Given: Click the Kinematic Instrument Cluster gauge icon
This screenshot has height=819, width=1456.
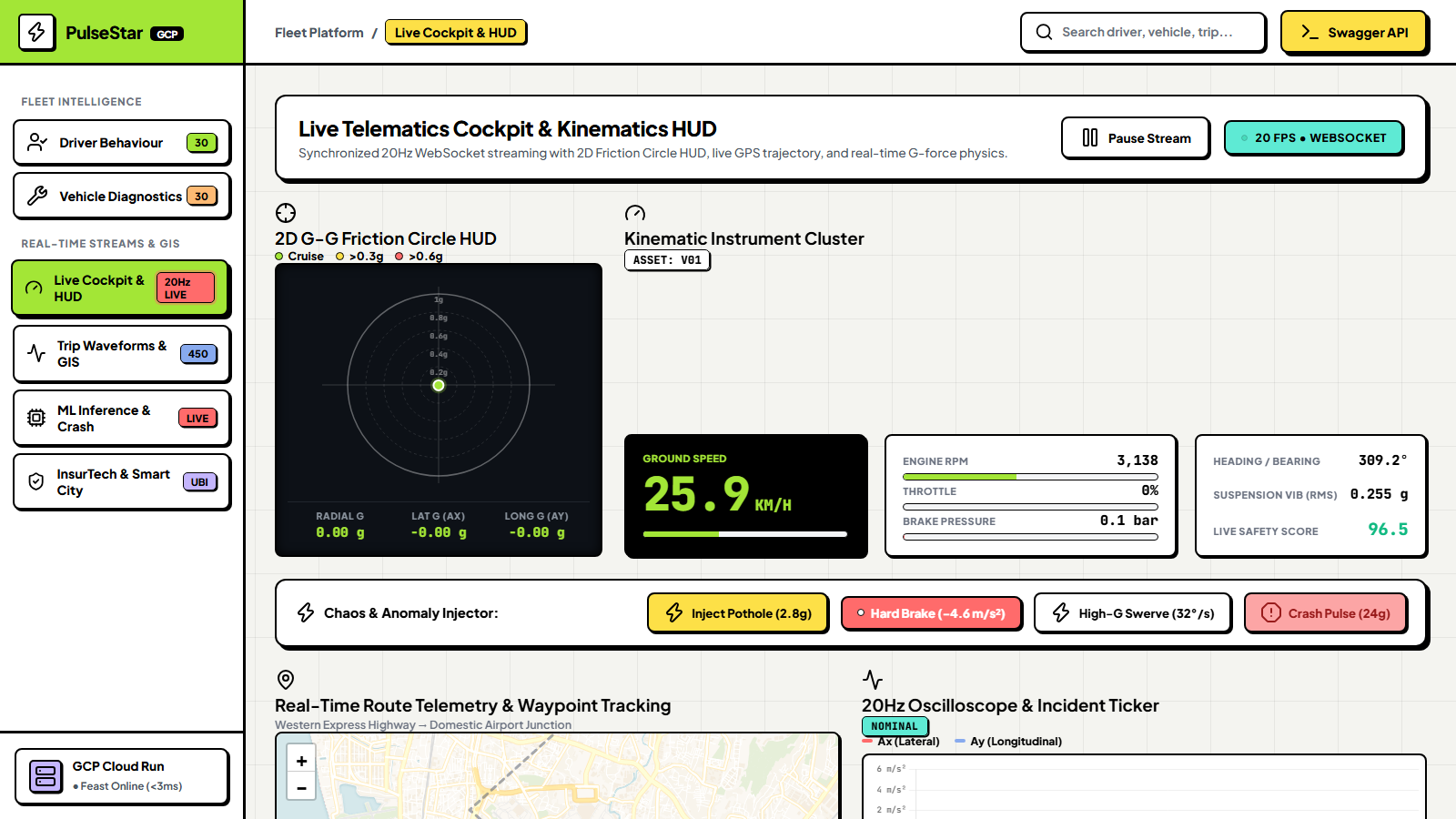Looking at the screenshot, I should pyautogui.click(x=635, y=213).
